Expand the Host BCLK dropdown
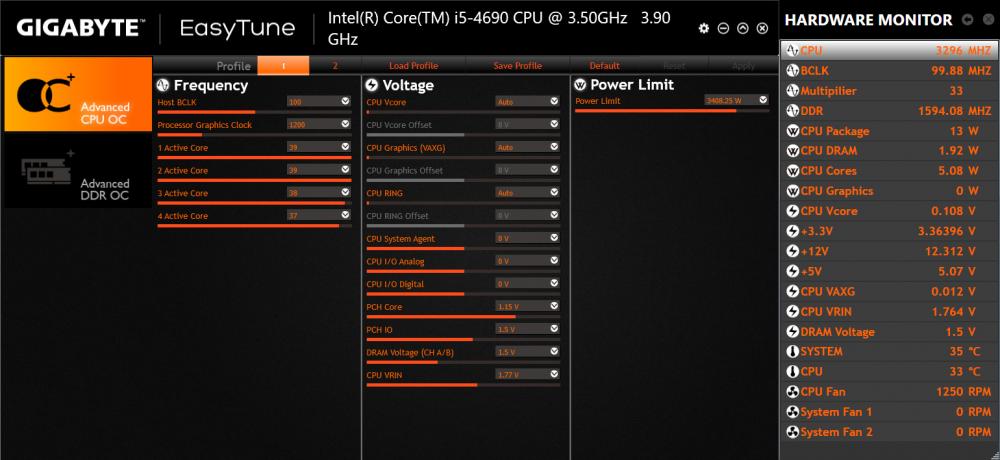Image resolution: width=1000 pixels, height=460 pixels. 345,101
